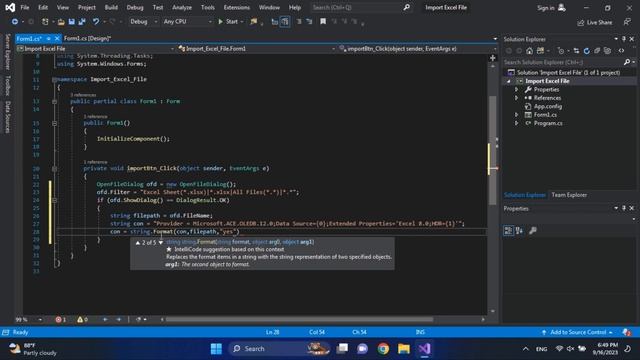Expand the Form1.cs node
Viewport: 640px width, 360px height.
[x=516, y=115]
